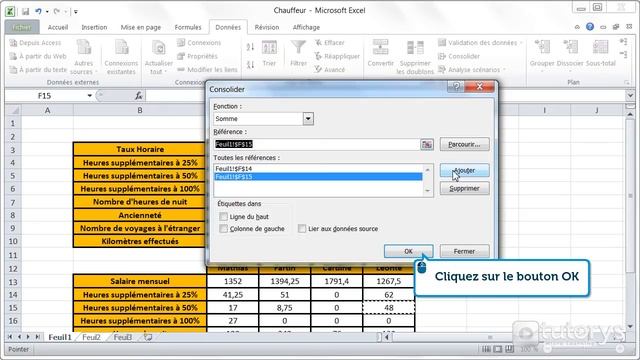
Task: Switch to the Révision tab
Action: tap(267, 27)
